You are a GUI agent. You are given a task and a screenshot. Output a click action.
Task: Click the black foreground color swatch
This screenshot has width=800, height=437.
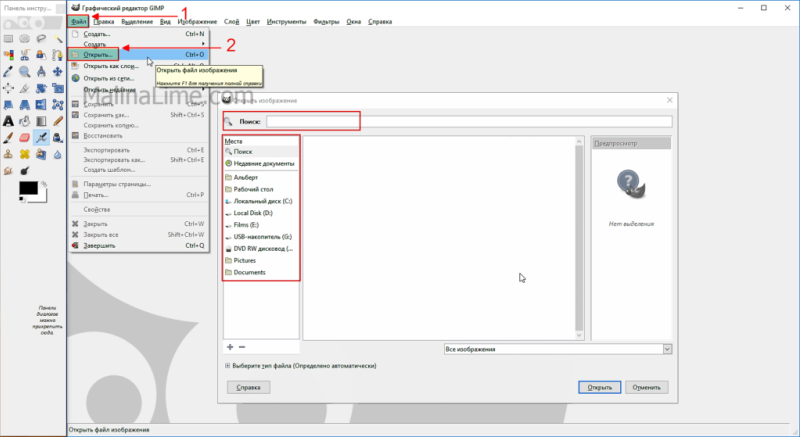tap(28, 188)
